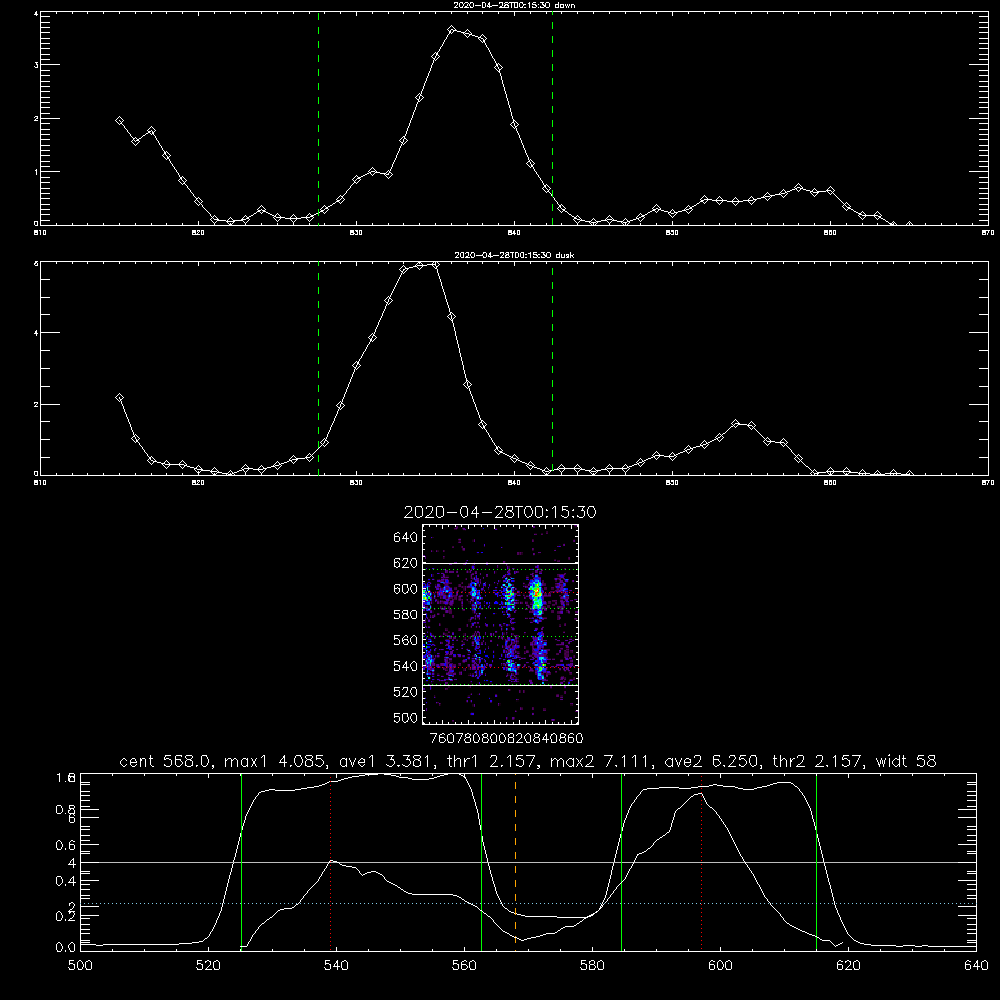Click the green vertical line near 585
Image resolution: width=1000 pixels, height=1000 pixels.
pyautogui.click(x=621, y=861)
